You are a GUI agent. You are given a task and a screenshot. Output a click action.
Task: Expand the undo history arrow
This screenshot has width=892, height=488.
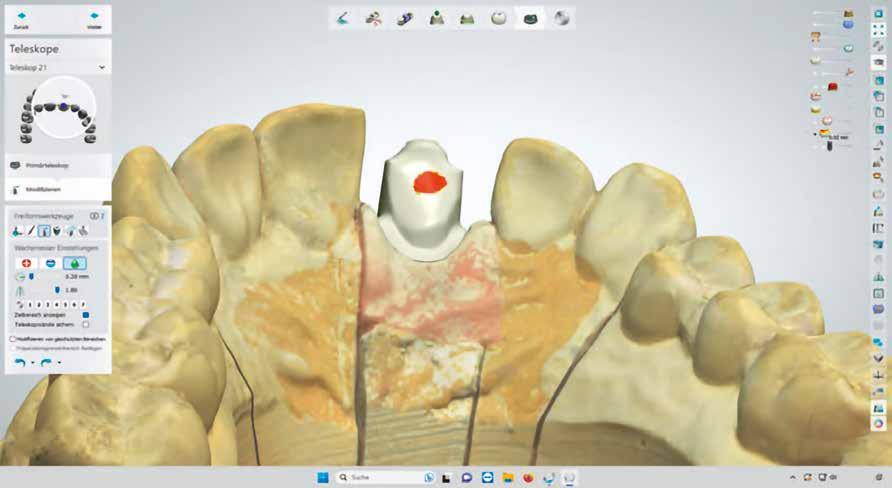pyautogui.click(x=32, y=363)
